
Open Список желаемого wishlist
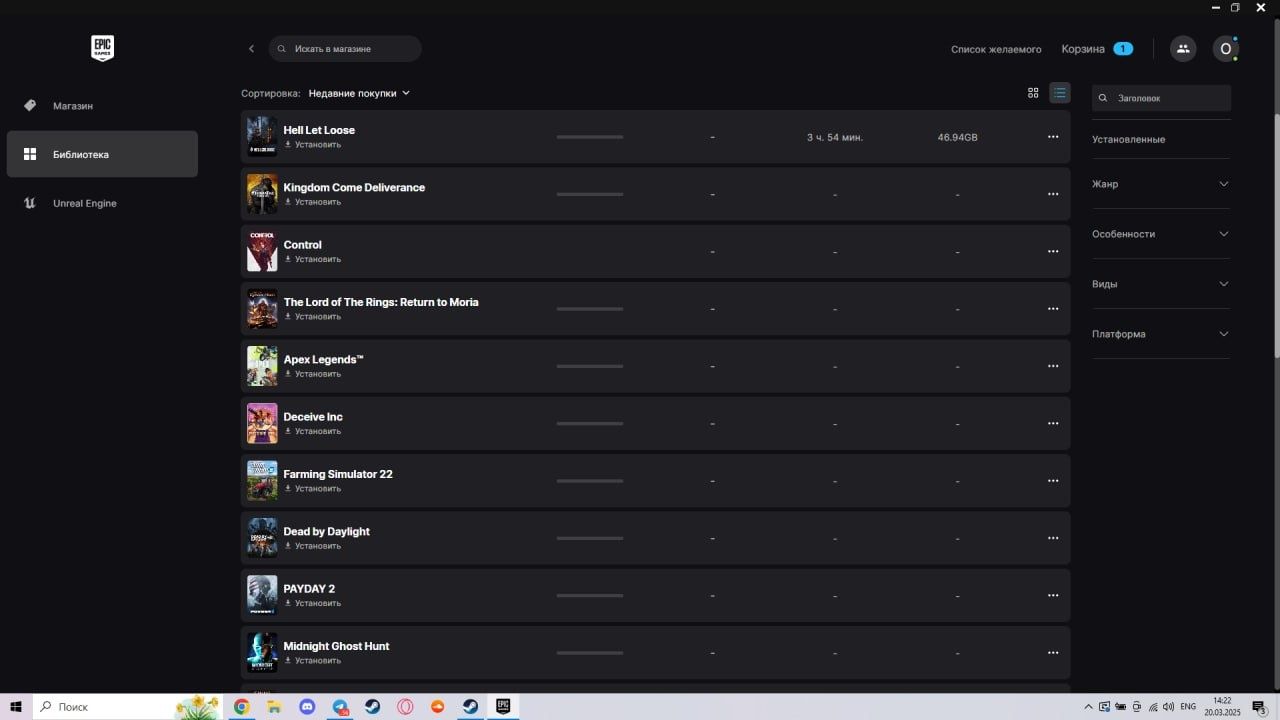[x=996, y=49]
